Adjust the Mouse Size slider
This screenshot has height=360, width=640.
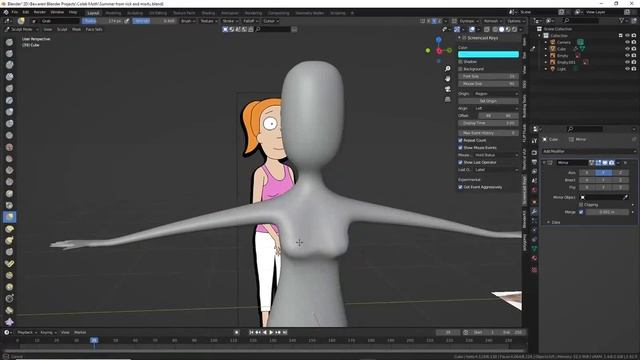click(488, 84)
